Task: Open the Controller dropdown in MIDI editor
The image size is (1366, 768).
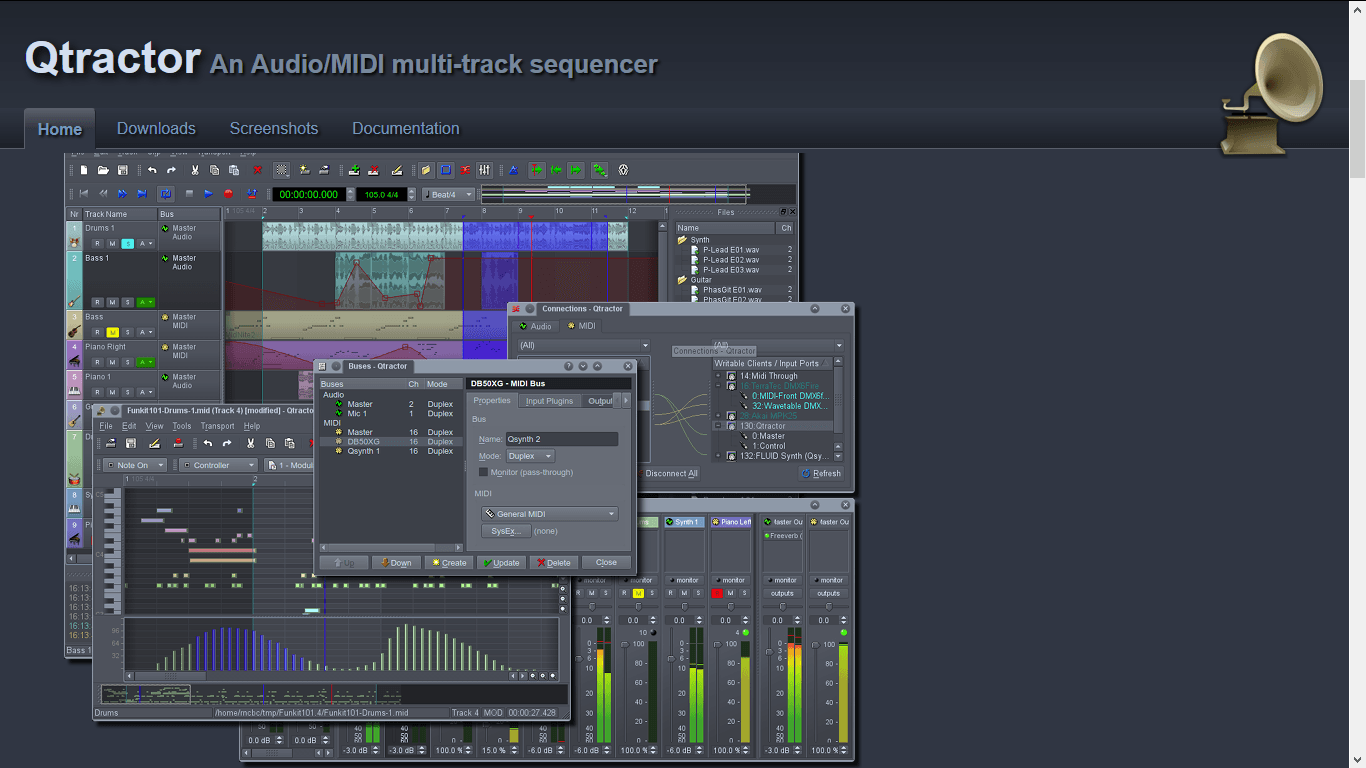Action: point(218,465)
